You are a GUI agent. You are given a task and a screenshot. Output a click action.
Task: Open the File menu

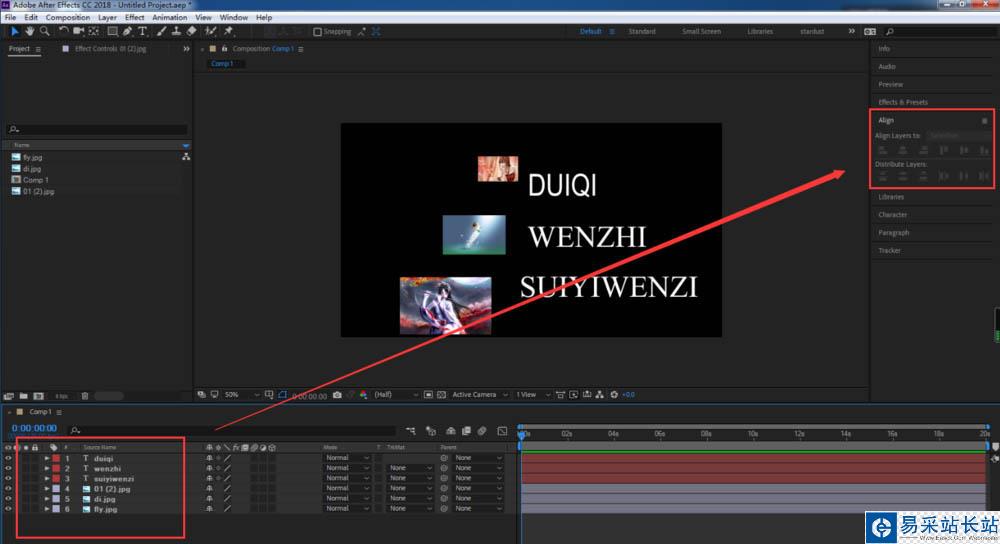[11, 17]
